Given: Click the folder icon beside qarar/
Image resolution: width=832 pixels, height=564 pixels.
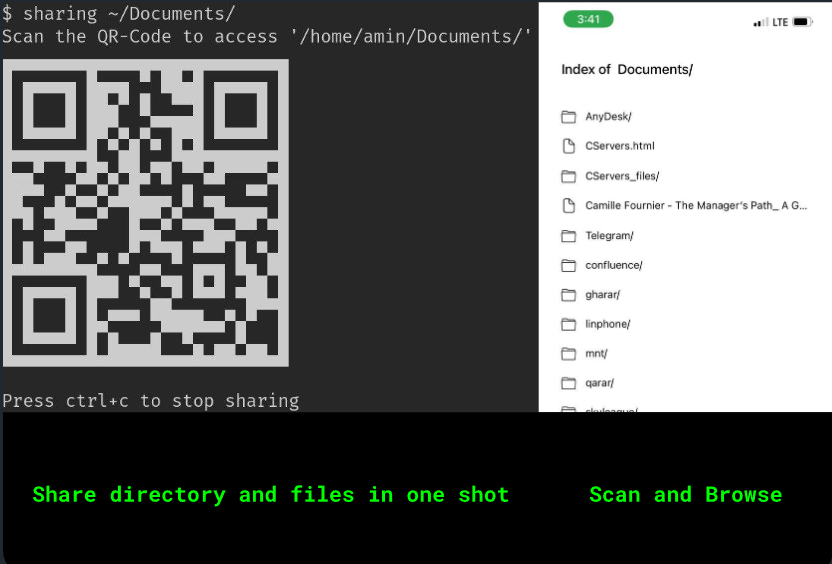Looking at the screenshot, I should click(x=568, y=383).
